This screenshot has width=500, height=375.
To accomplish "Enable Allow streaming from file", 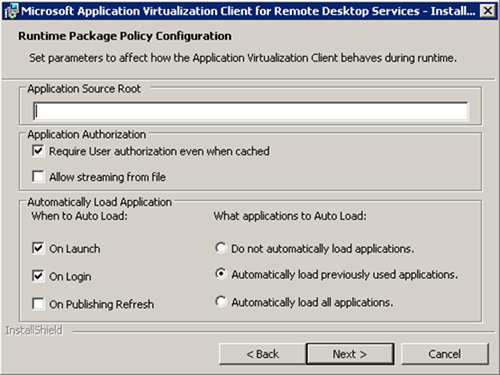I will click(38, 176).
